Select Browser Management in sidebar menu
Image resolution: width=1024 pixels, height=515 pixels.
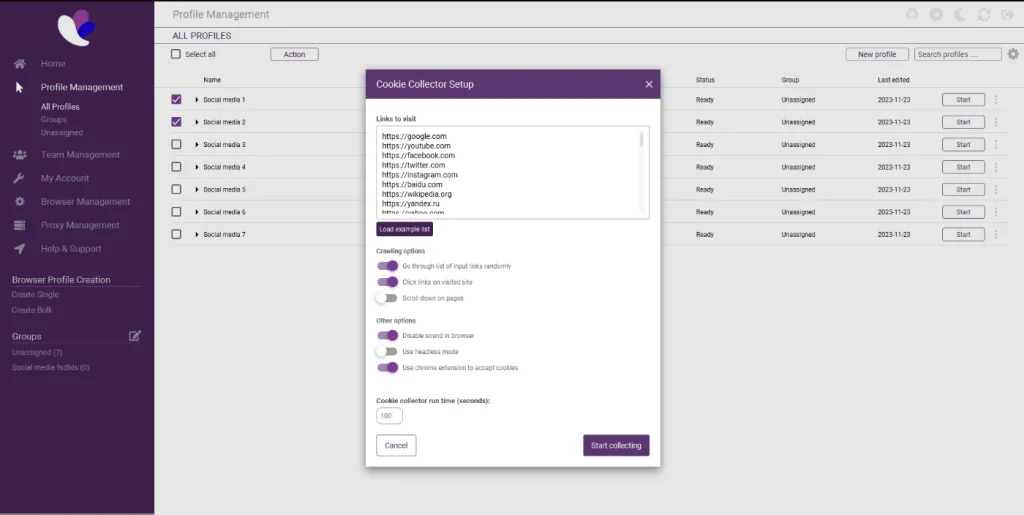85,202
